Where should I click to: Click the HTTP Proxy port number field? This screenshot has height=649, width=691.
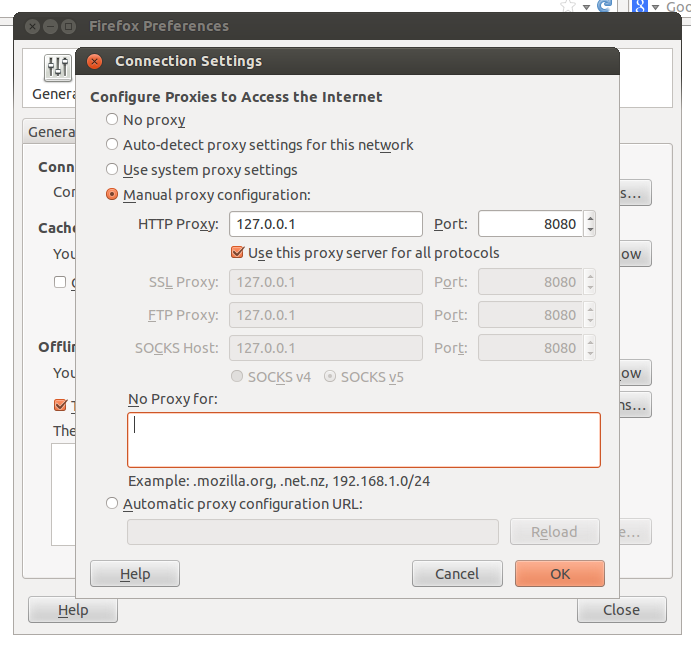531,224
